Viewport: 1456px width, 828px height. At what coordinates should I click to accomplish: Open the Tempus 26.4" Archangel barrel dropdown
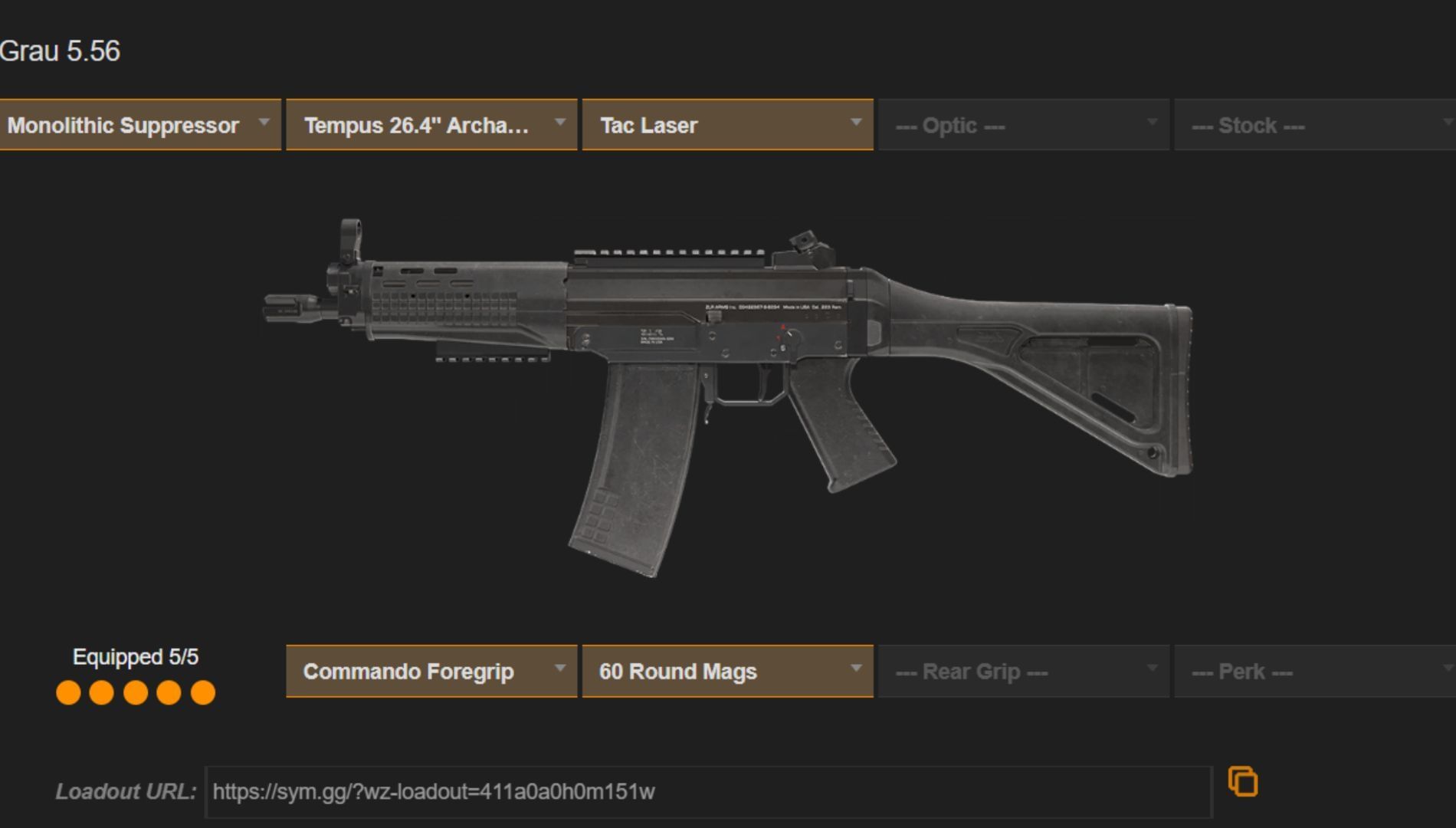click(x=431, y=125)
